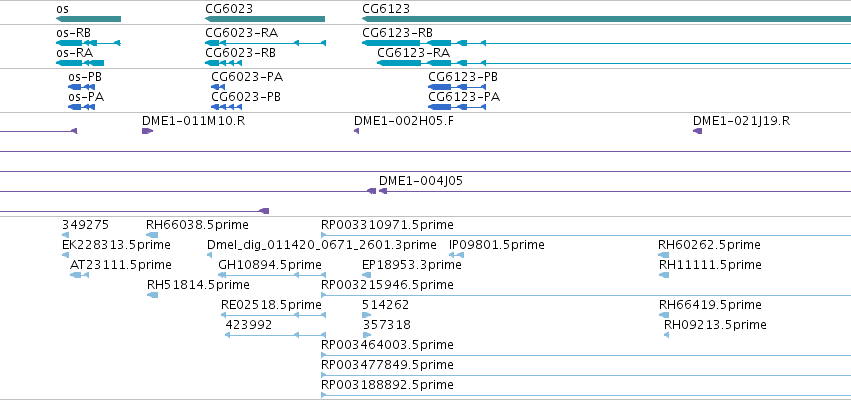The height and width of the screenshot is (400, 851).
Task: Select the CG6123-PA protein feature
Action: (457, 107)
